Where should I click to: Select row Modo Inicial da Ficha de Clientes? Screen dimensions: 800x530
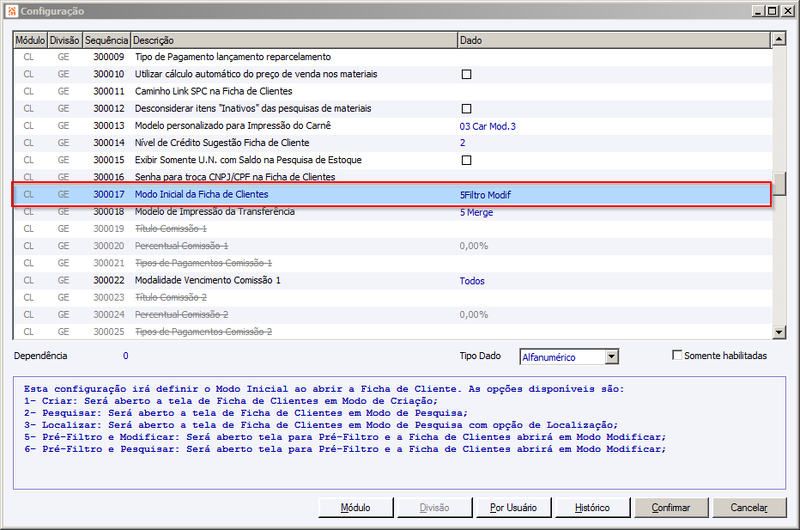(392, 194)
